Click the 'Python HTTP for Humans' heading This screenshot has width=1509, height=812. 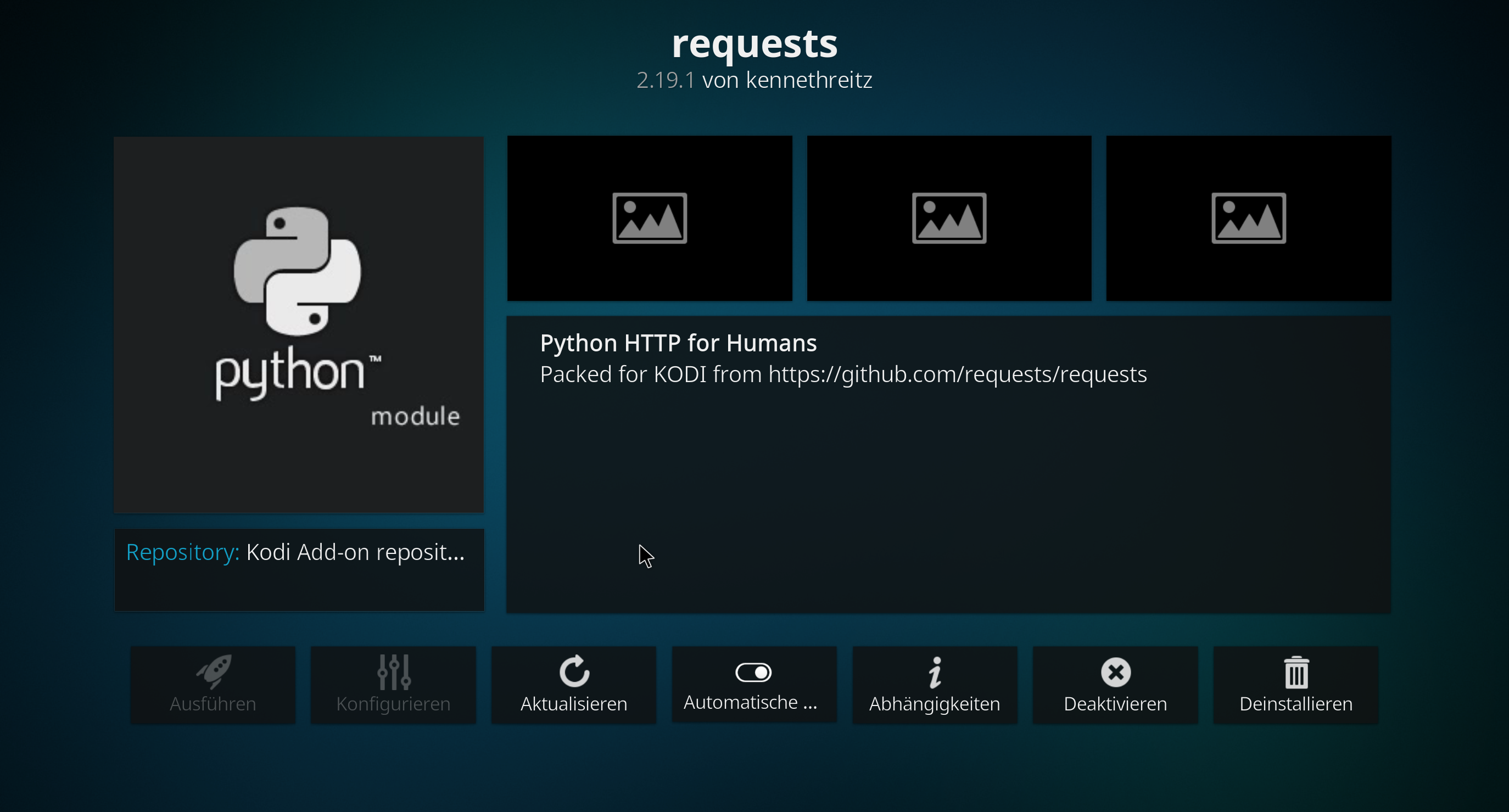pyautogui.click(x=678, y=343)
